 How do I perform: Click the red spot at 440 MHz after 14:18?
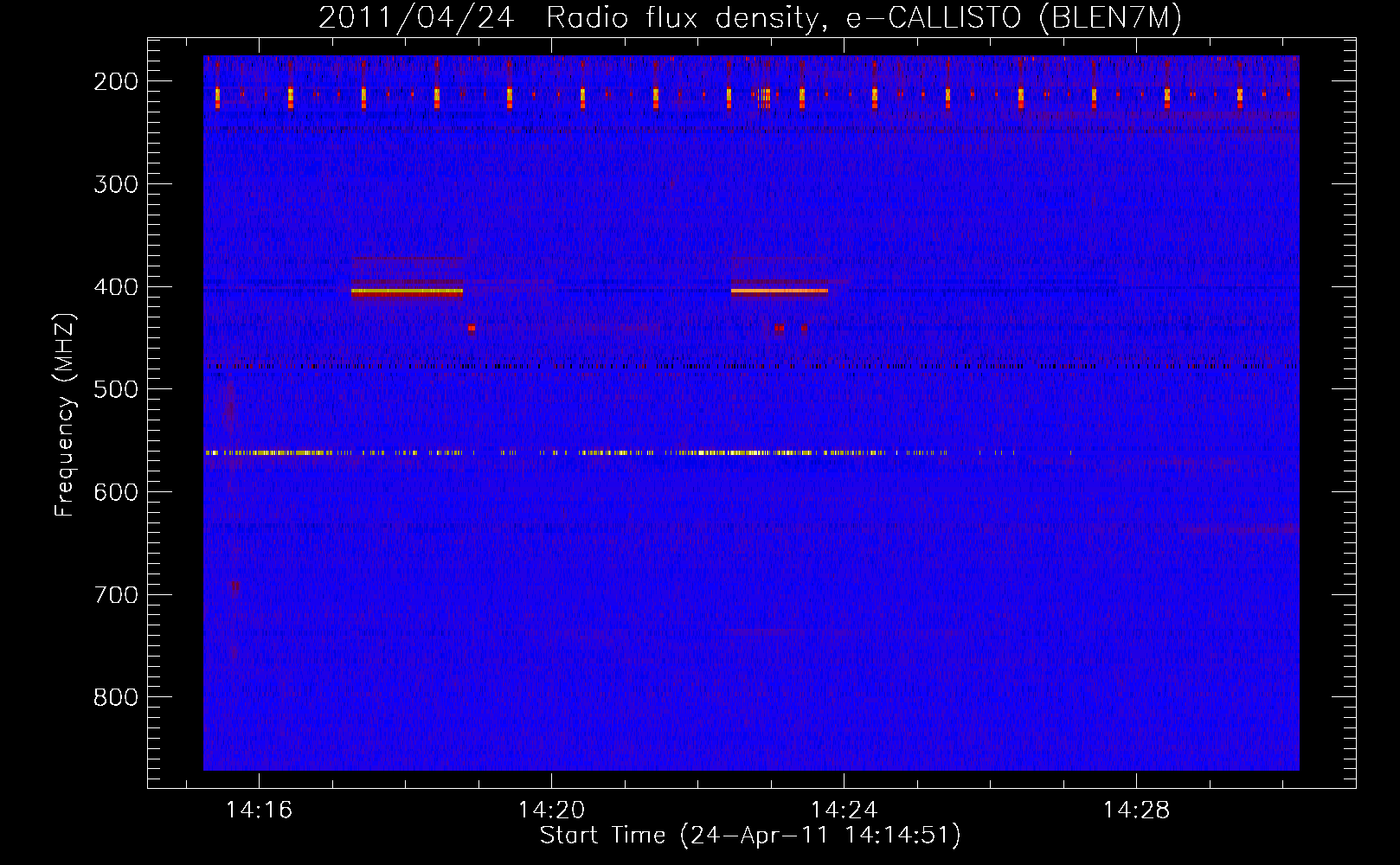click(472, 328)
